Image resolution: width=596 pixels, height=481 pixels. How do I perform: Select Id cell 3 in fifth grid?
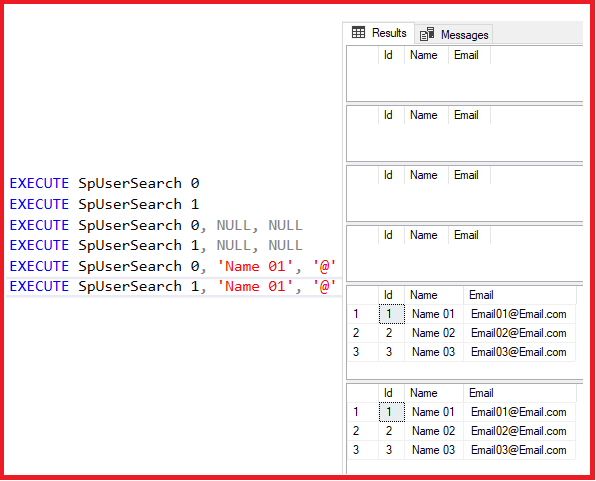point(392,352)
